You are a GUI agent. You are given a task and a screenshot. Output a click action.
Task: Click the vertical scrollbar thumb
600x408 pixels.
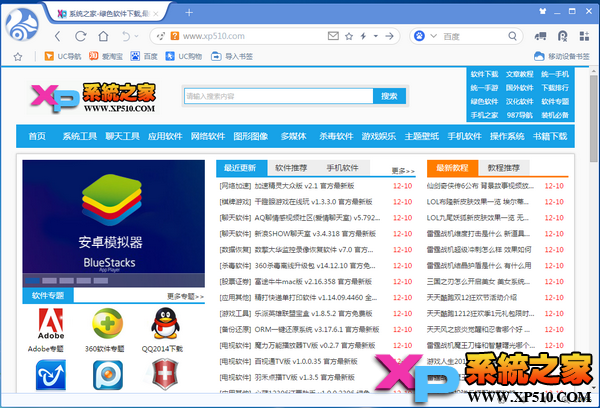[593, 119]
